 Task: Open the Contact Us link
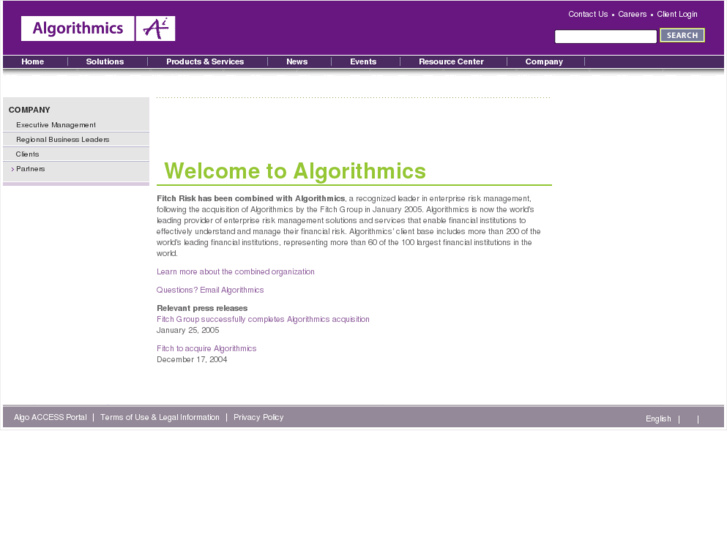click(x=588, y=14)
